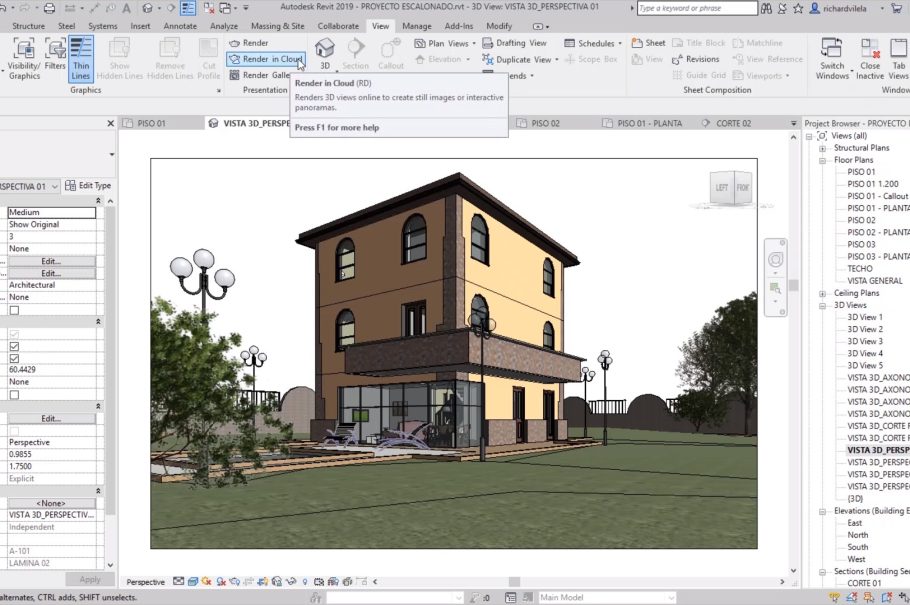
Task: Create a Drafting View
Action: pyautogui.click(x=515, y=43)
